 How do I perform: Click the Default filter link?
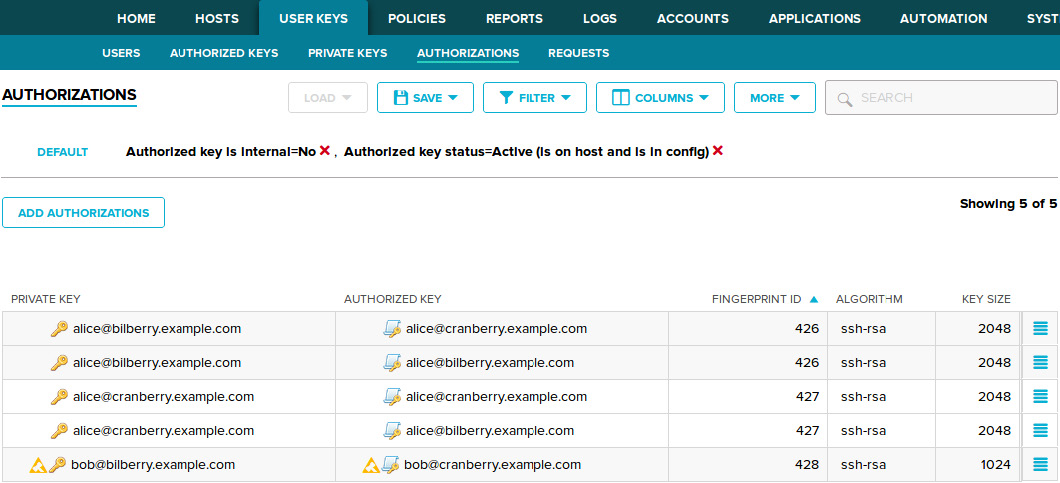[x=63, y=152]
